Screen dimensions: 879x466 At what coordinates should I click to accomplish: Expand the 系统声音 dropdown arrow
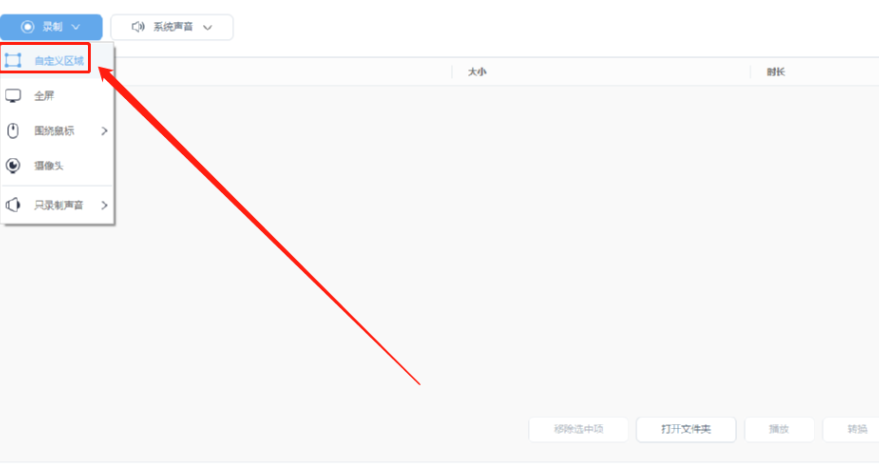[x=207, y=27]
